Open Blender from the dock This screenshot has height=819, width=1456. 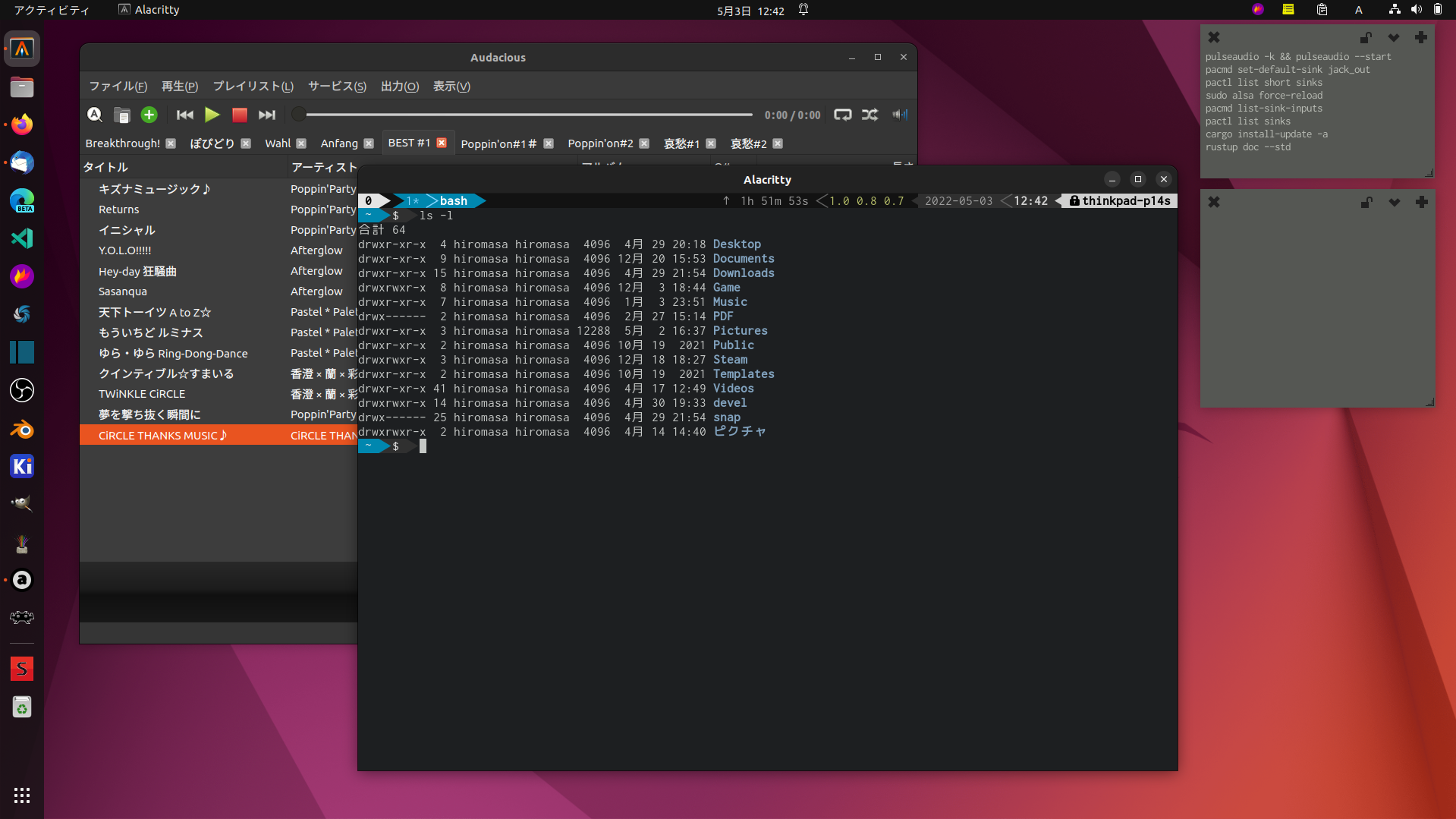pos(21,429)
